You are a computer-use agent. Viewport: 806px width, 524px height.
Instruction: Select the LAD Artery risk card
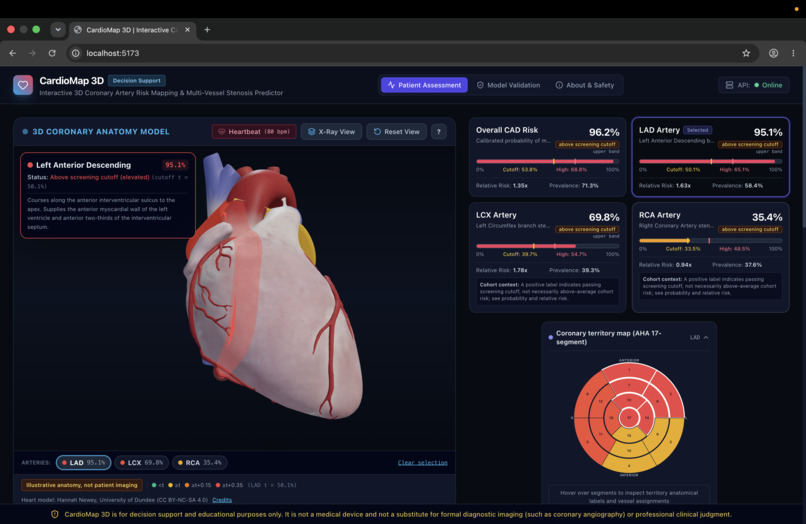point(710,157)
